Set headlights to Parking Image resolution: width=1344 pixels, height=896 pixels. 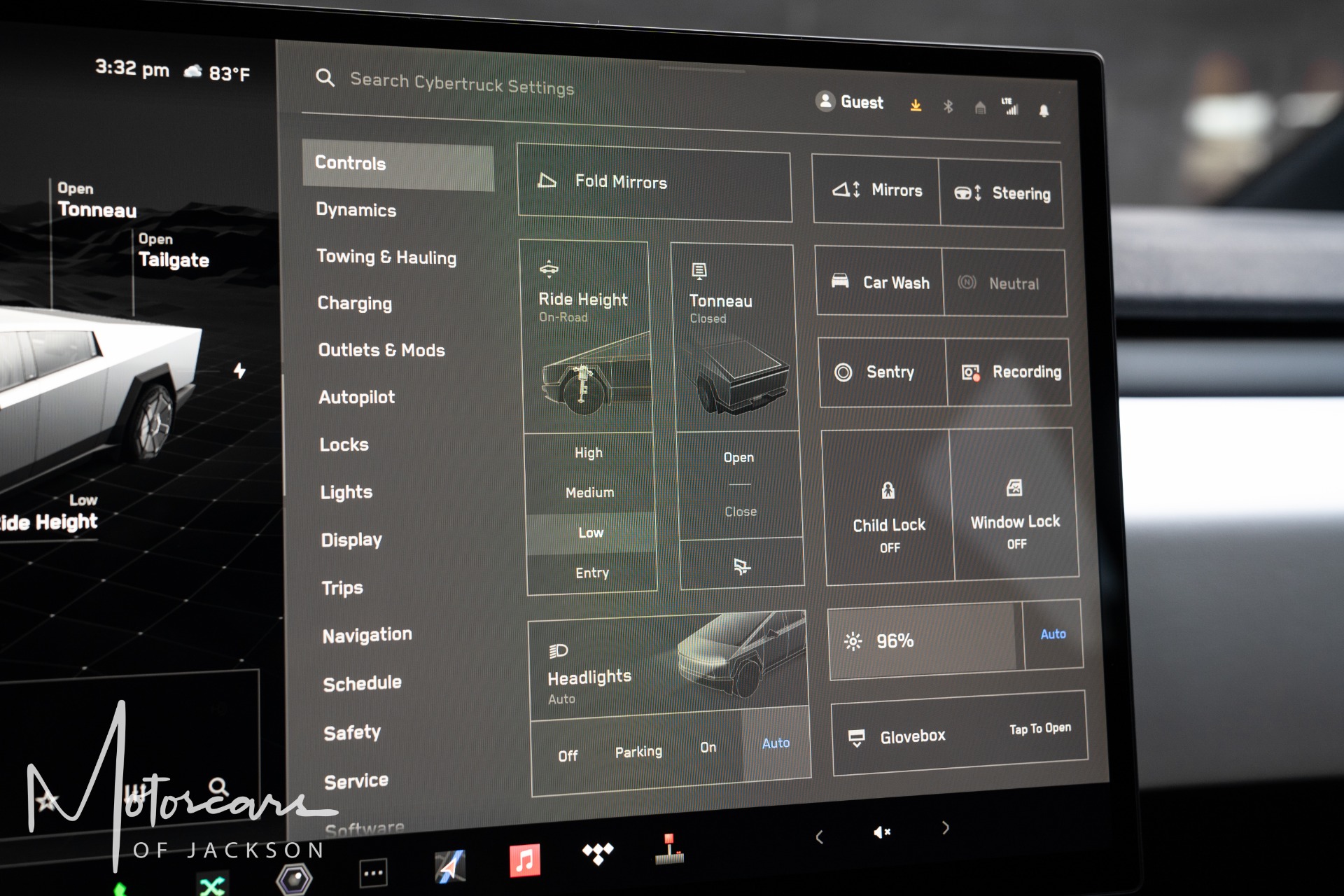click(638, 752)
